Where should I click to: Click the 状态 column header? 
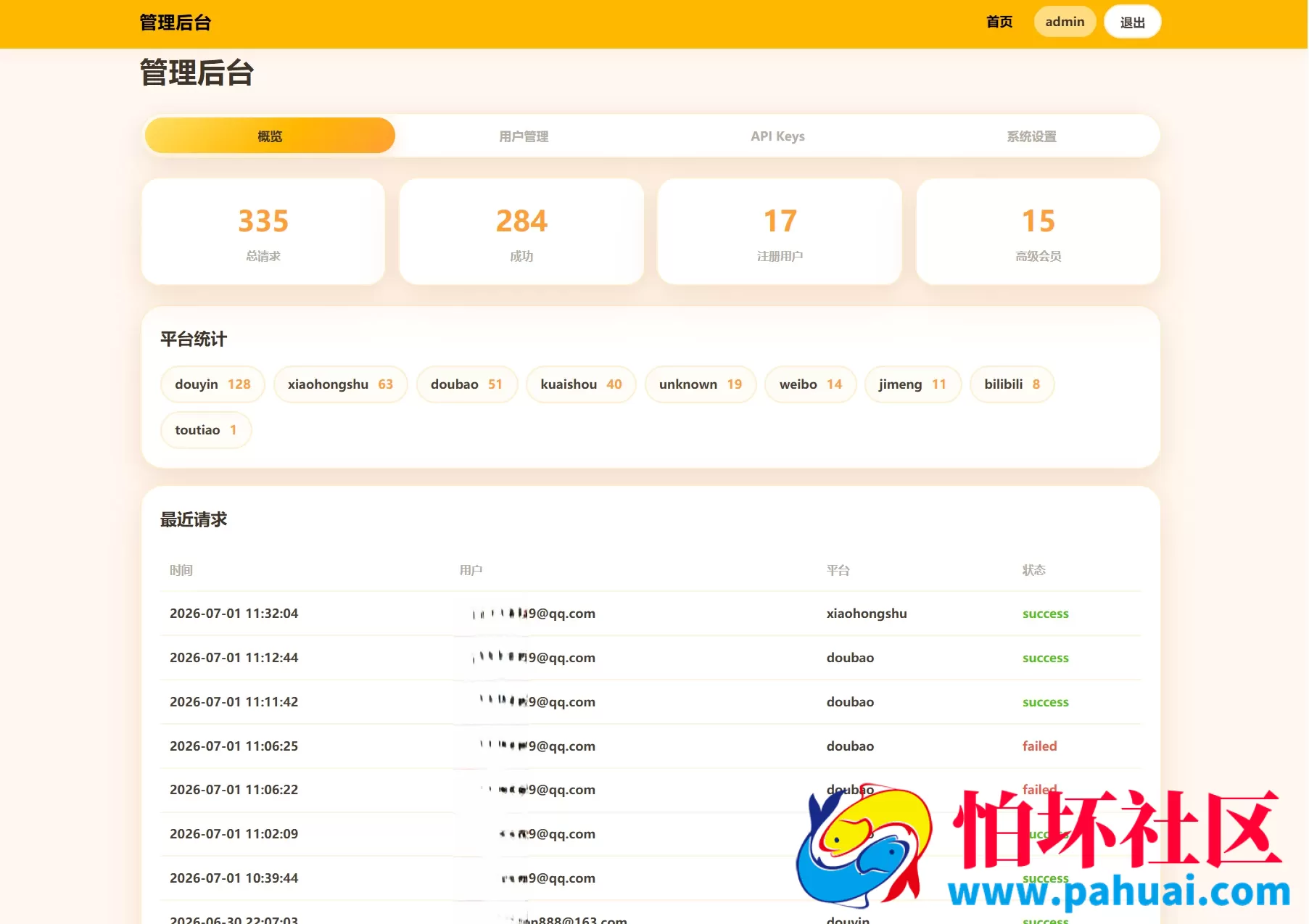(x=1034, y=570)
